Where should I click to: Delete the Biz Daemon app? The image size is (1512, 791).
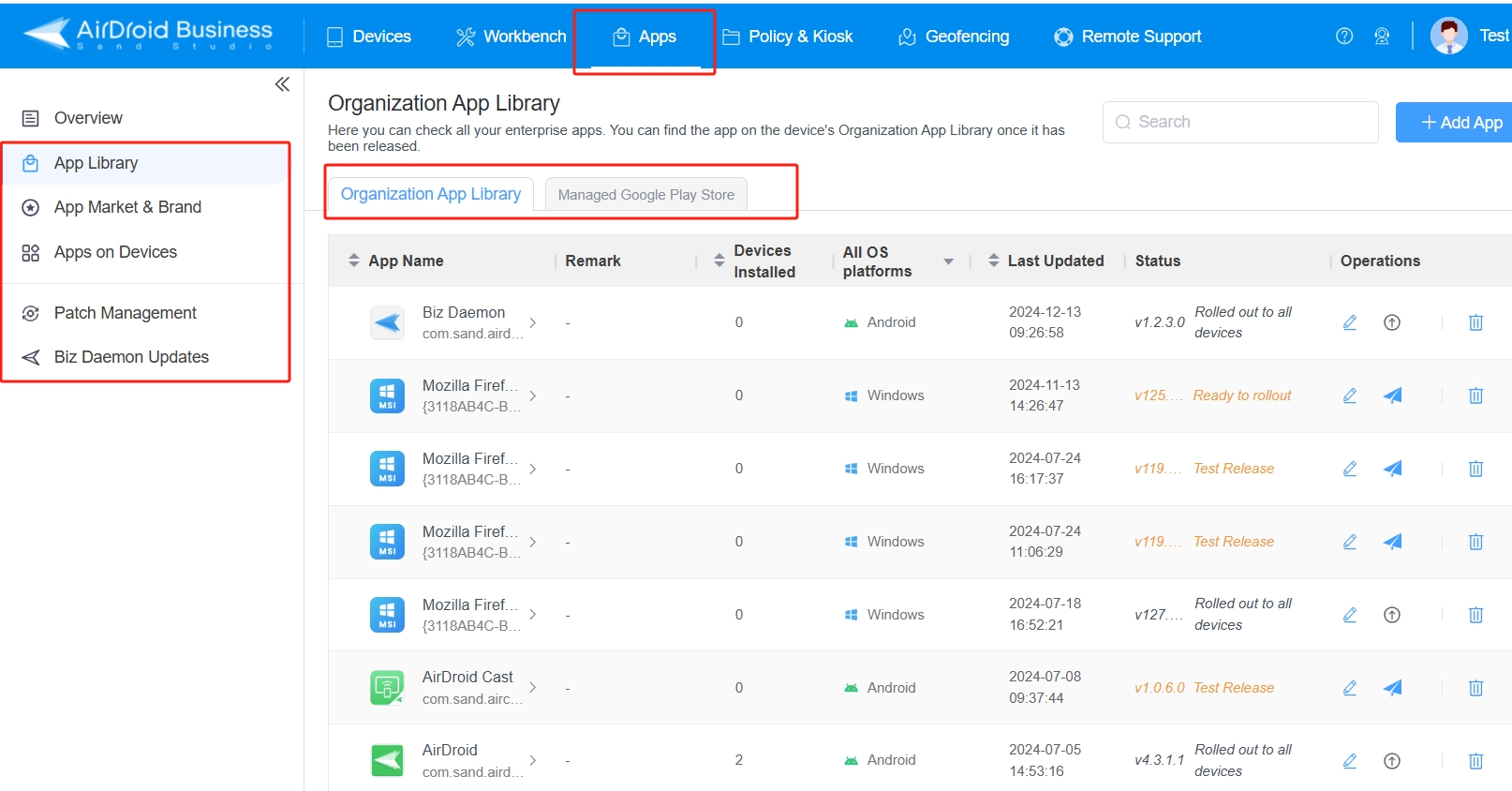(x=1475, y=322)
